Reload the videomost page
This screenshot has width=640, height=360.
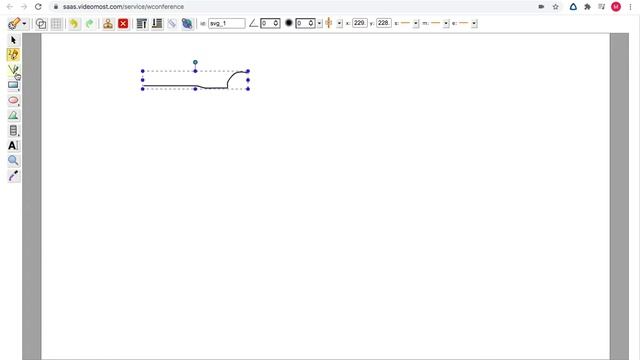click(38, 7)
